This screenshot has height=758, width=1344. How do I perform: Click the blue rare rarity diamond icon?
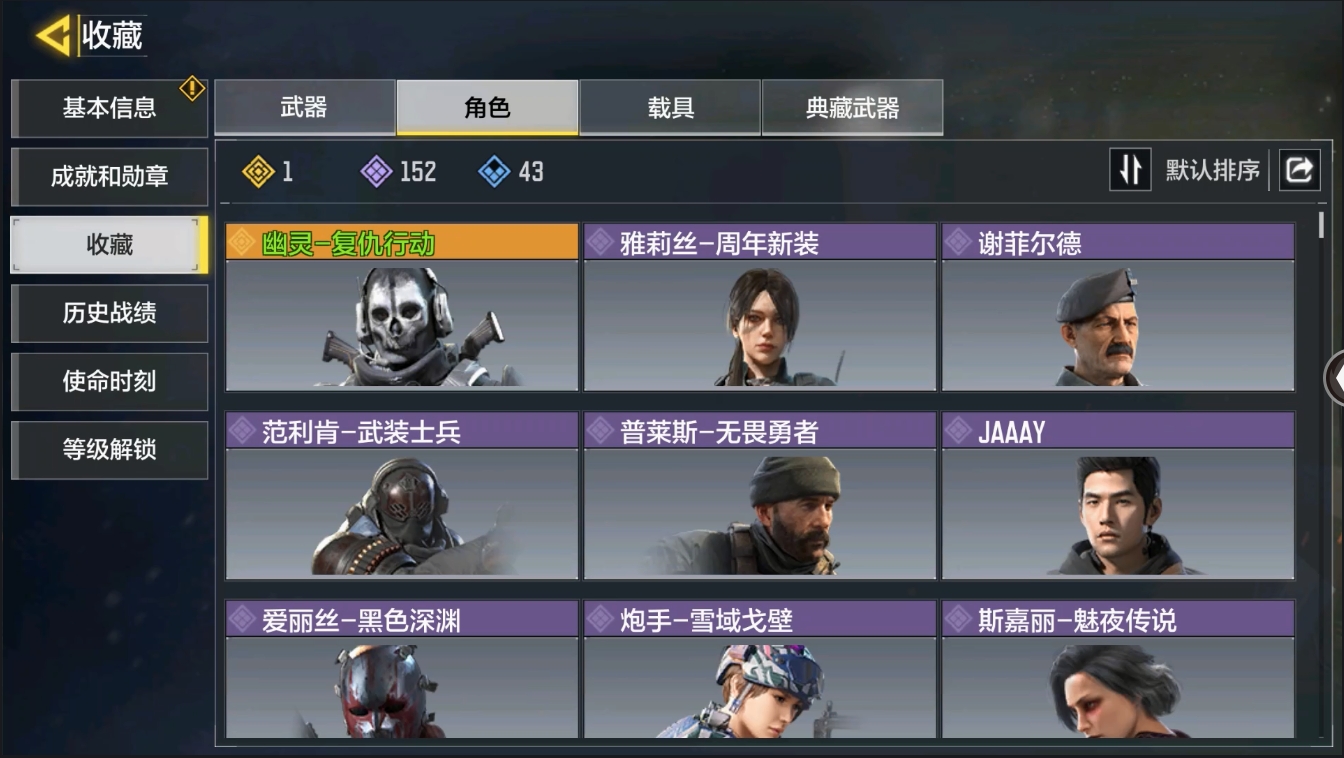click(494, 172)
